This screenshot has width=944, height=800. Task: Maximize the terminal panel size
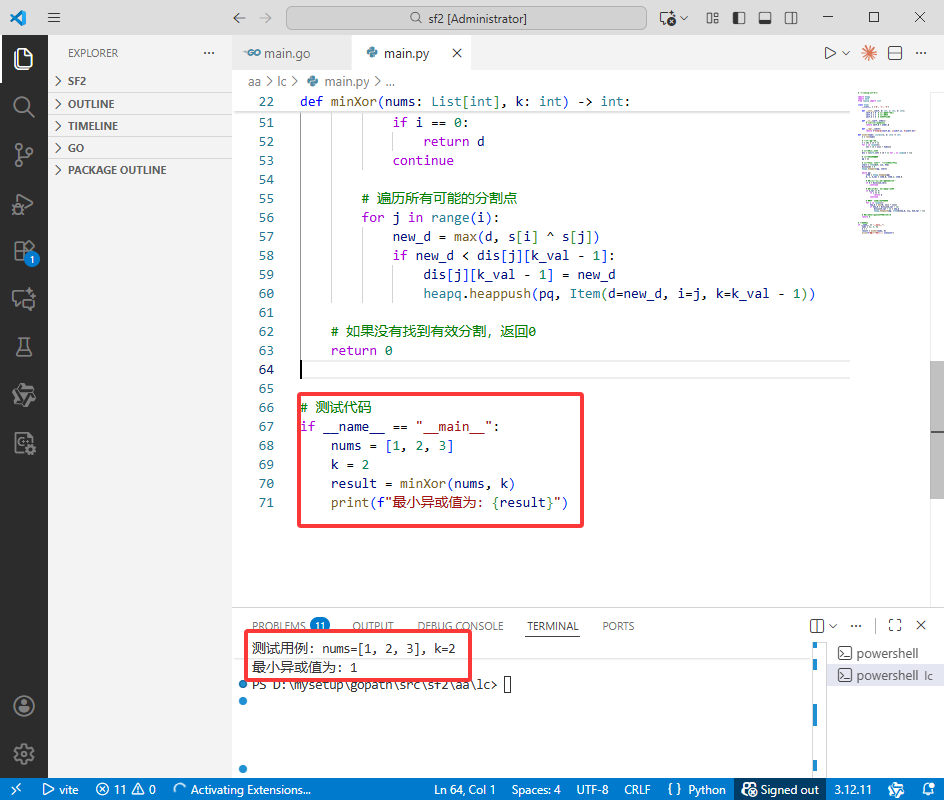(x=895, y=625)
